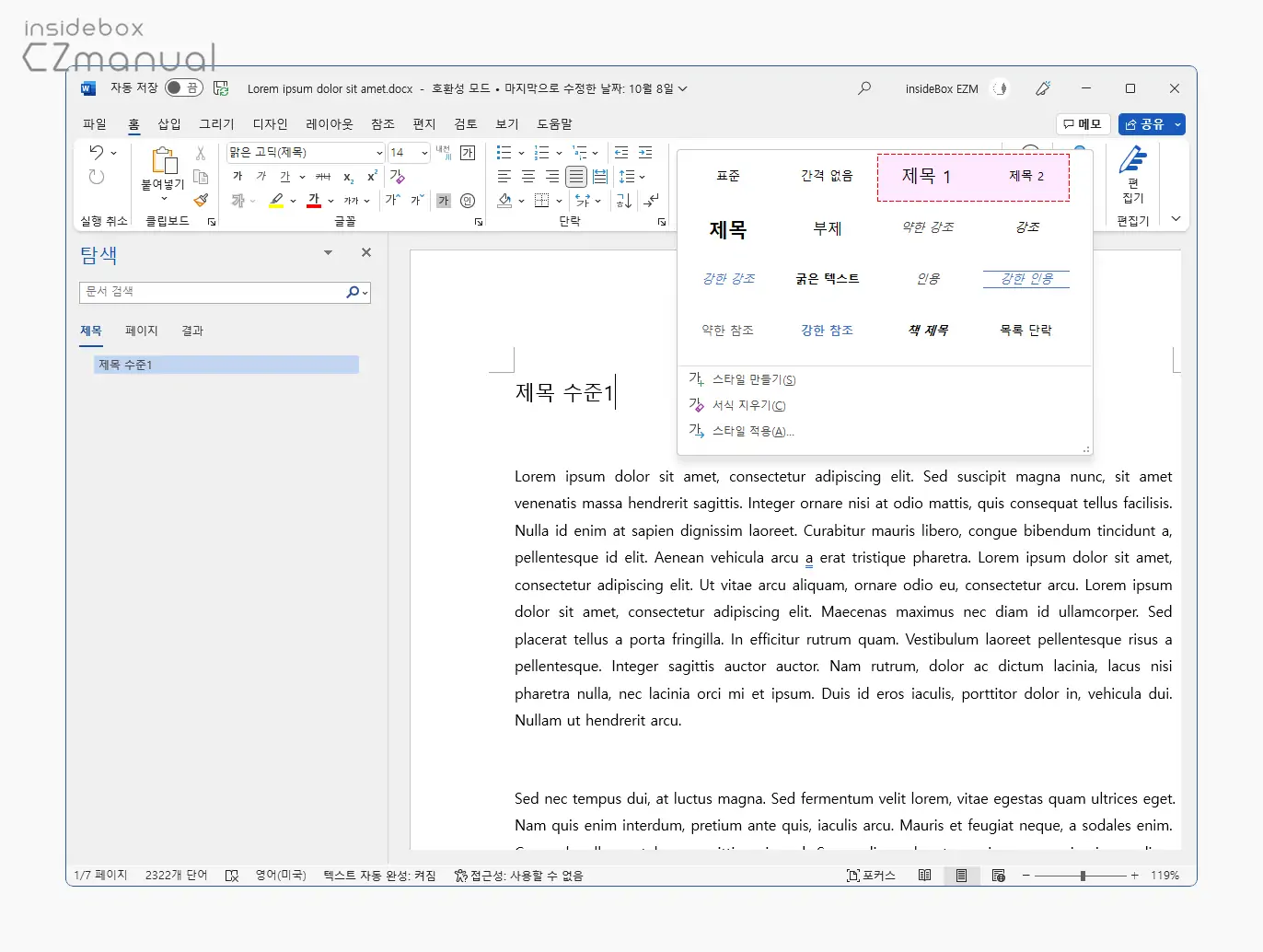The height and width of the screenshot is (952, 1263).
Task: Expand the line spacing dropdown
Action: pyautogui.click(x=642, y=177)
